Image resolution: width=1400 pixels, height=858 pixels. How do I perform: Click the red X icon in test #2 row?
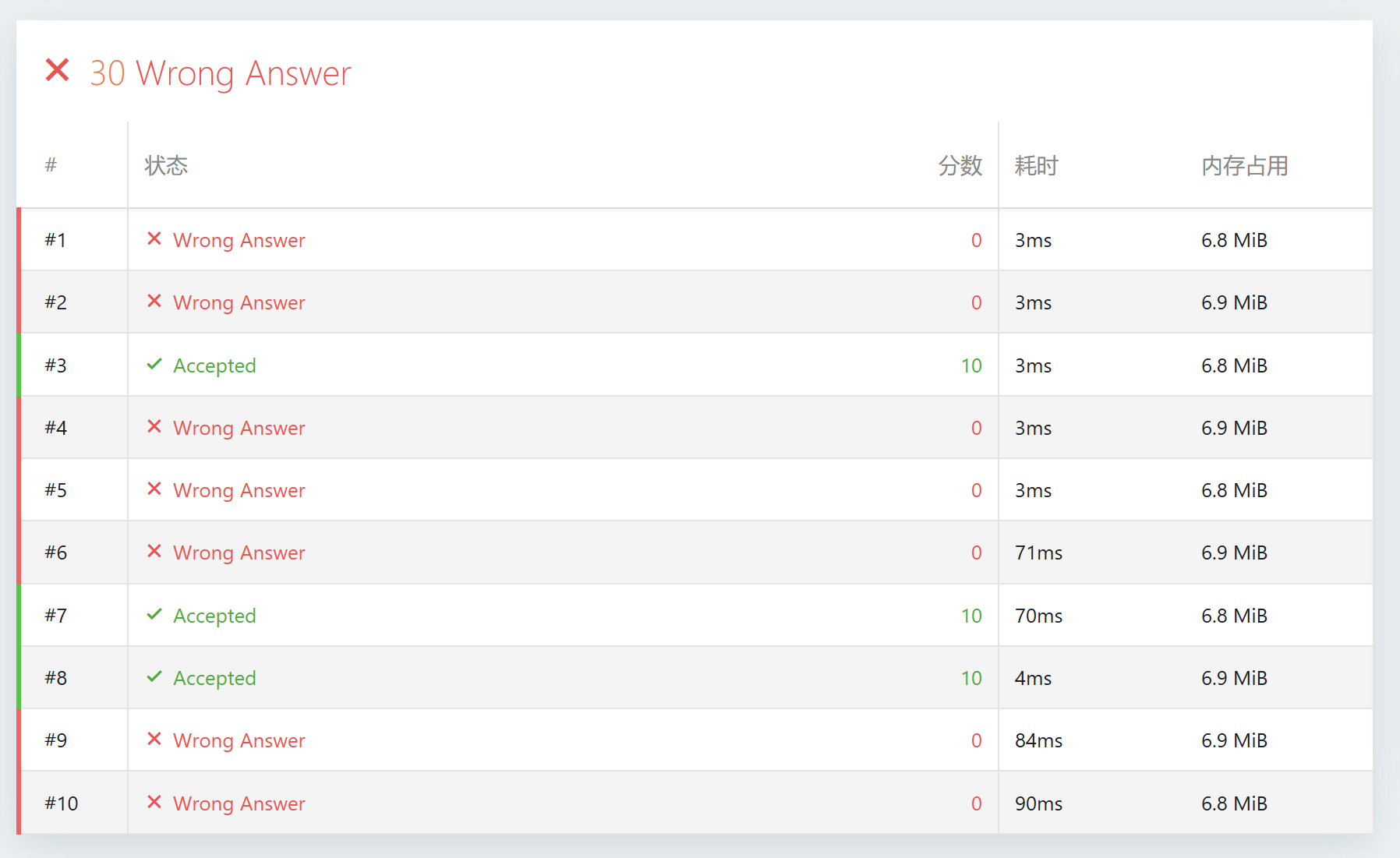[x=154, y=301]
